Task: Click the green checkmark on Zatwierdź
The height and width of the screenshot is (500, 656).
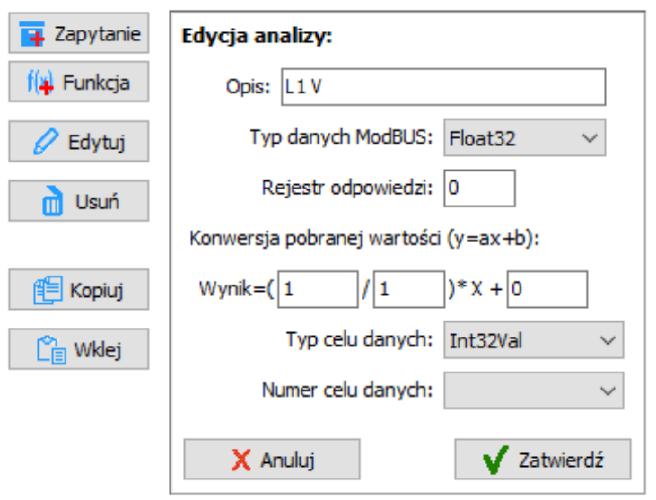Action: tap(495, 459)
